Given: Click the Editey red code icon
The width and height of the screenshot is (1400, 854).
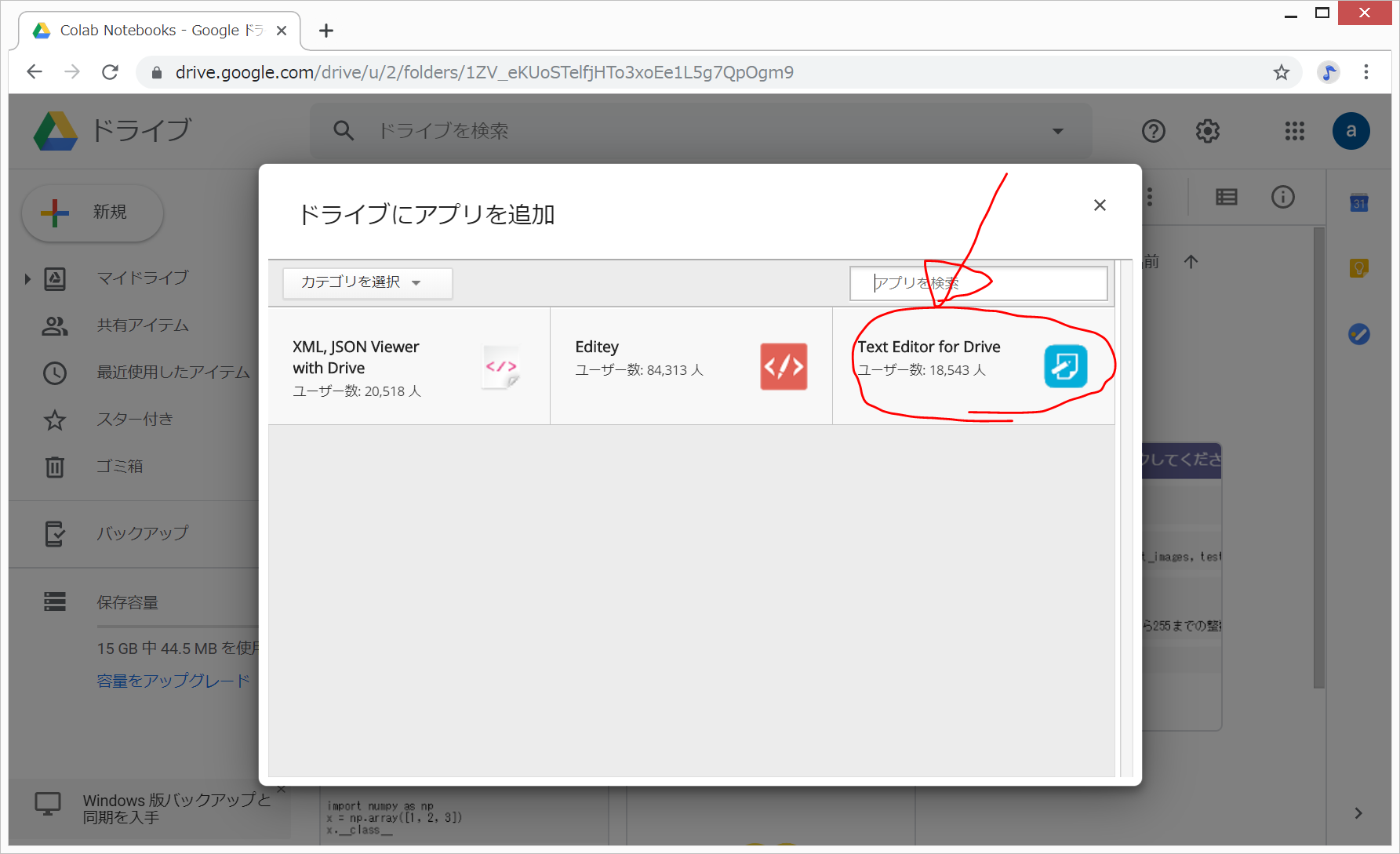Looking at the screenshot, I should click(783, 366).
